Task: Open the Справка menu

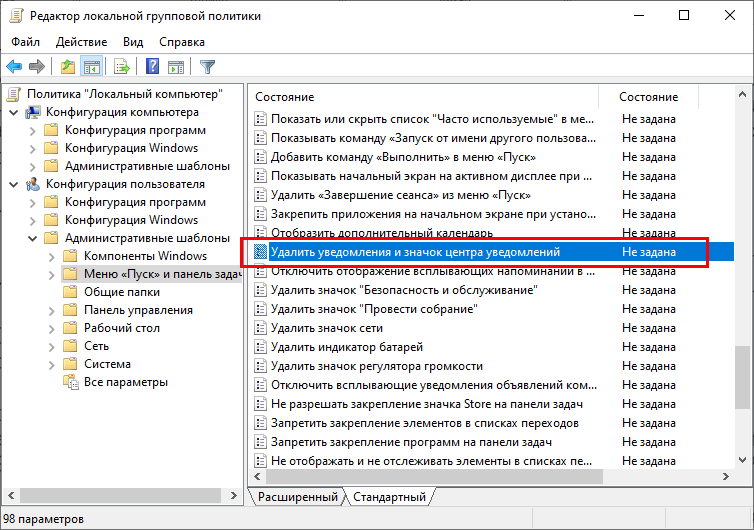Action: pos(182,42)
